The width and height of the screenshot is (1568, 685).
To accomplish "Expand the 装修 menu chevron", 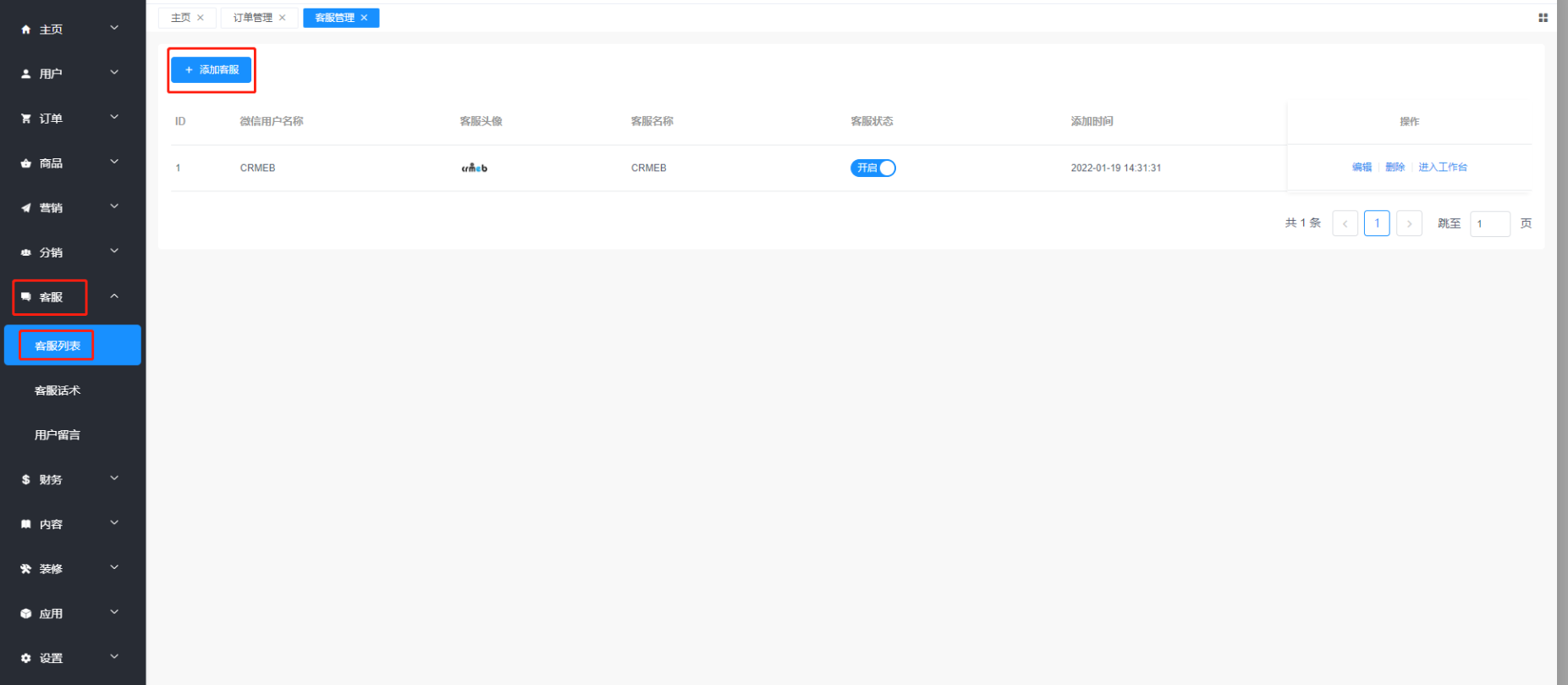I will pyautogui.click(x=114, y=568).
